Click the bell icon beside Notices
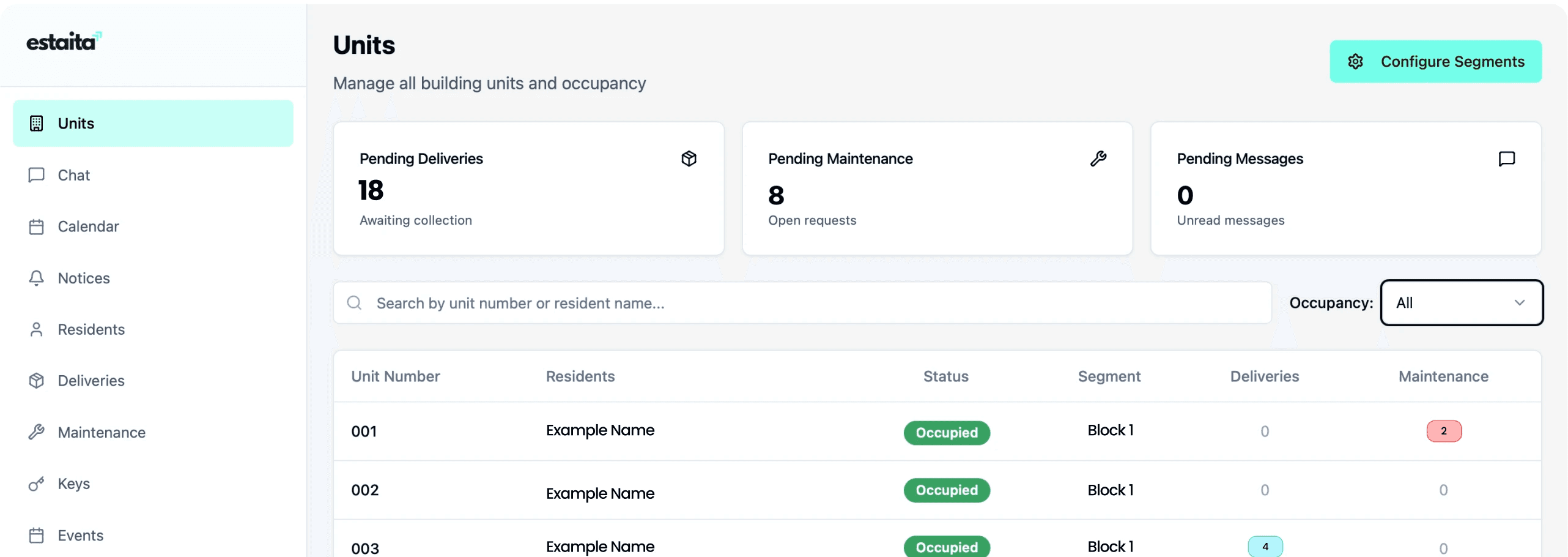Viewport: 1568px width, 557px height. [37, 278]
